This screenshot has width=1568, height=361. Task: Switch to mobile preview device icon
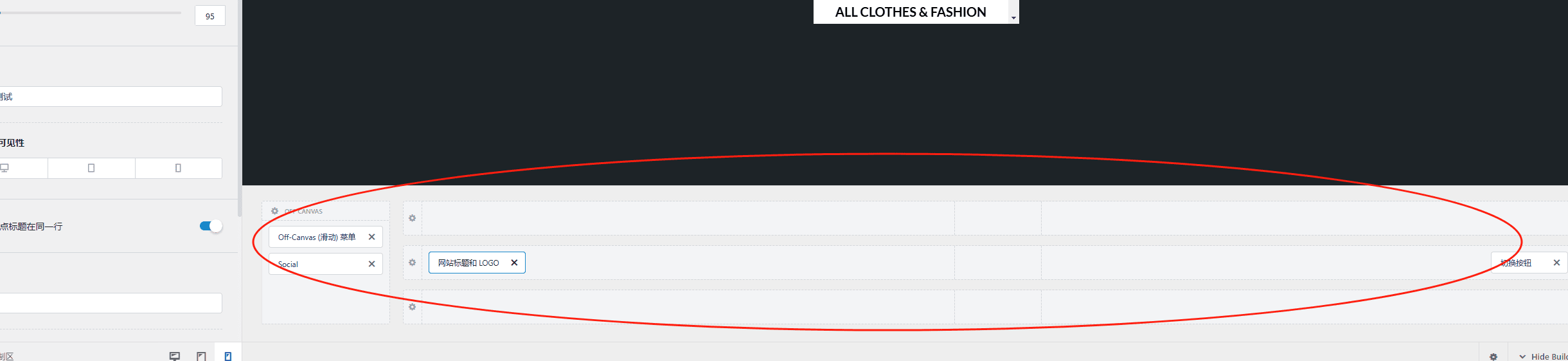click(x=228, y=356)
